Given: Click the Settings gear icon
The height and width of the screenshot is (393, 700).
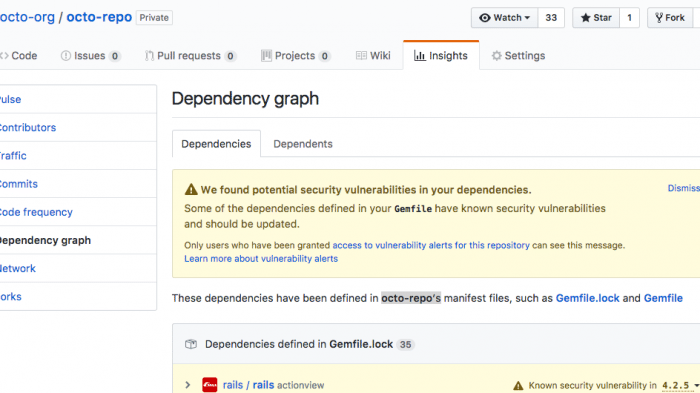Looking at the screenshot, I should 496,56.
